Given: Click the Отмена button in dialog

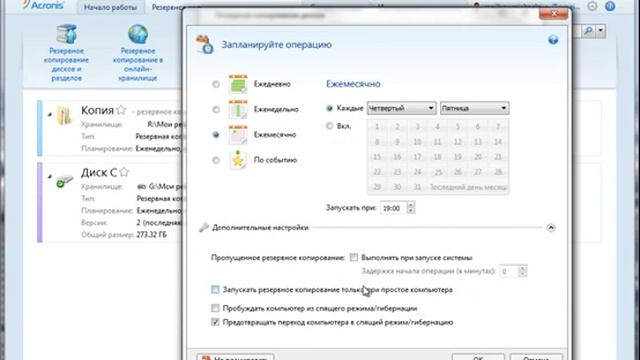Looking at the screenshot, I should pyautogui.click(x=536, y=357).
